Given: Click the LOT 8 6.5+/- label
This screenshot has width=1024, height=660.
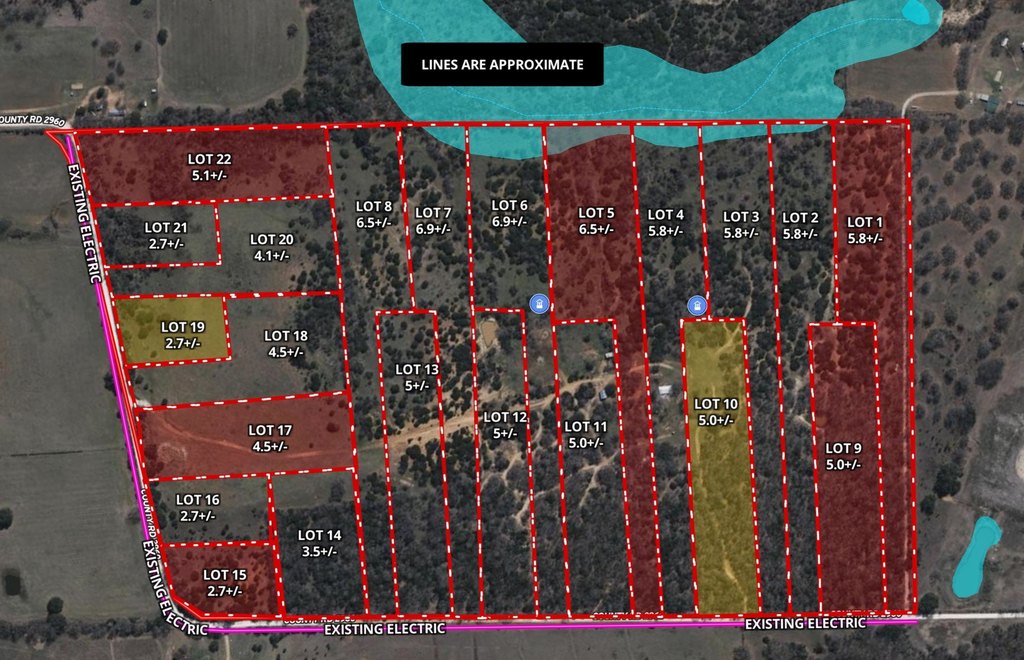Looking at the screenshot, I should [374, 214].
